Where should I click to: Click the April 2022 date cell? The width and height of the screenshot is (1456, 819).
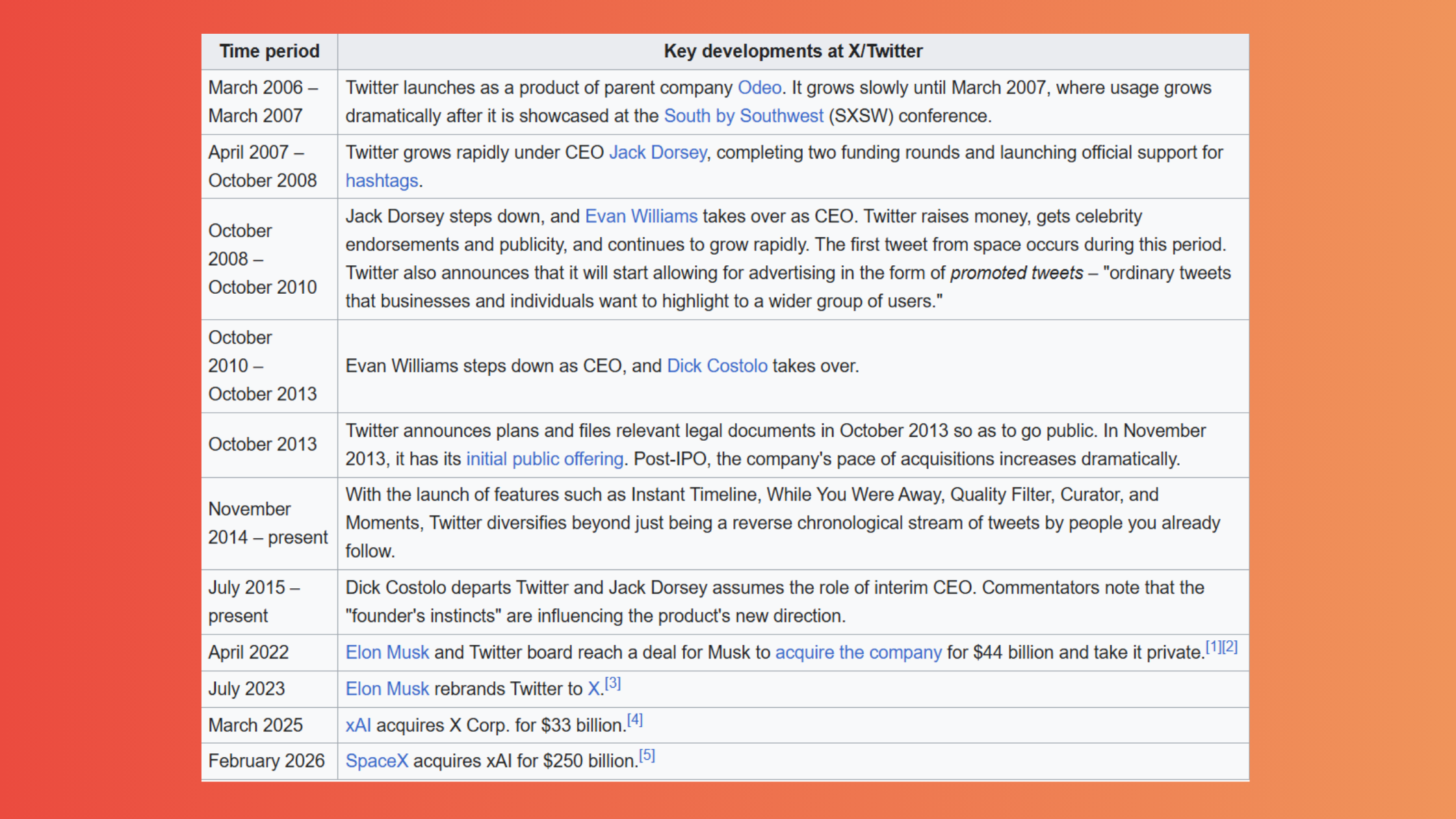pos(269,653)
